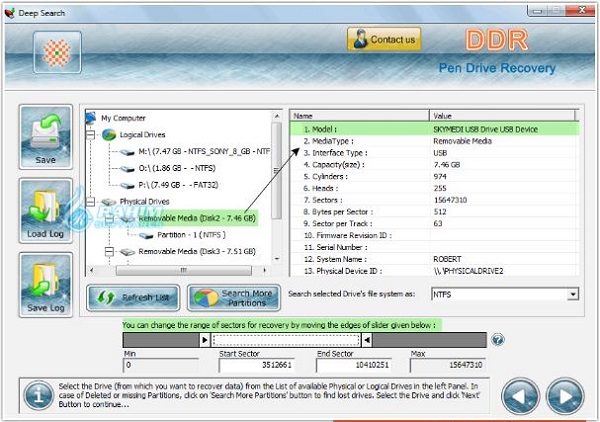Click Search More Partitions button
Screen dimensions: 600x422
tap(234, 297)
